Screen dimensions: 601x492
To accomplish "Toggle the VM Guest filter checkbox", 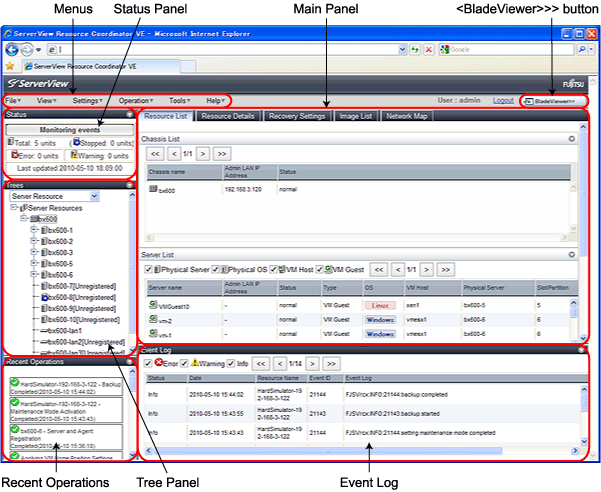I will click(x=318, y=269).
